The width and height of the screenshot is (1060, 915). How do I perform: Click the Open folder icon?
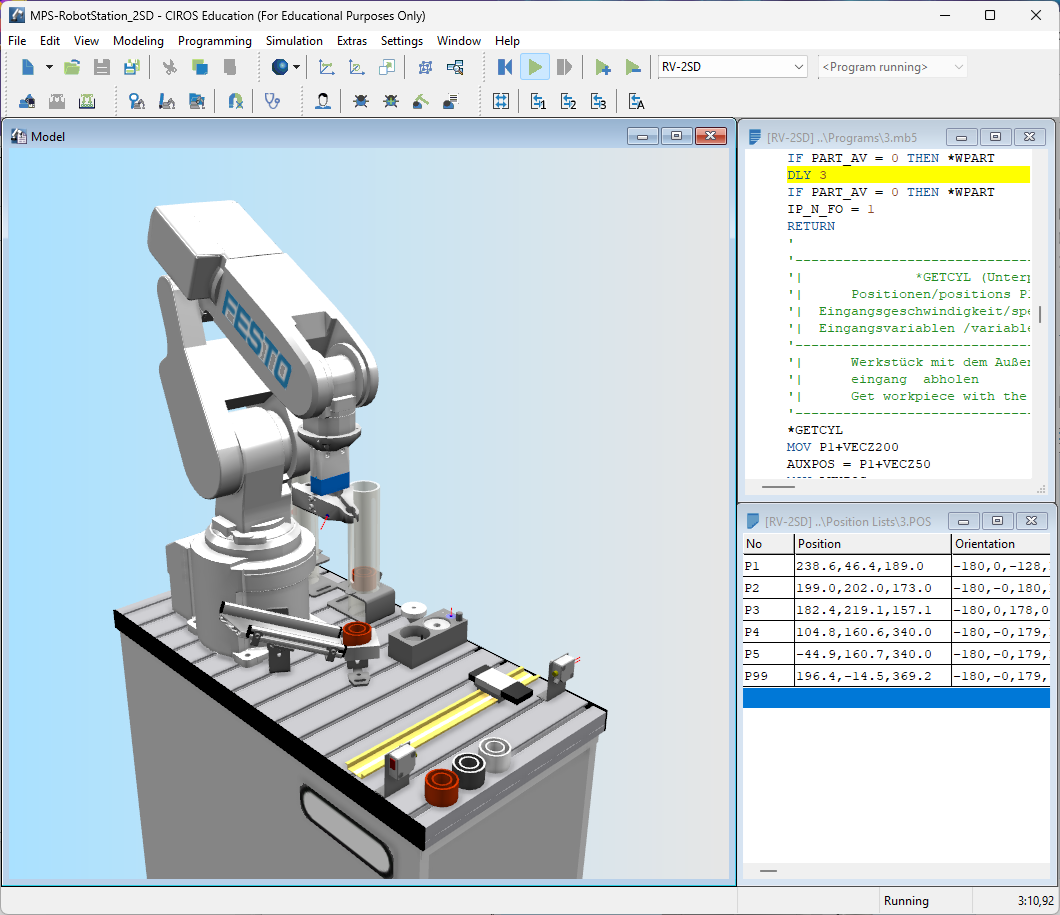click(x=72, y=67)
